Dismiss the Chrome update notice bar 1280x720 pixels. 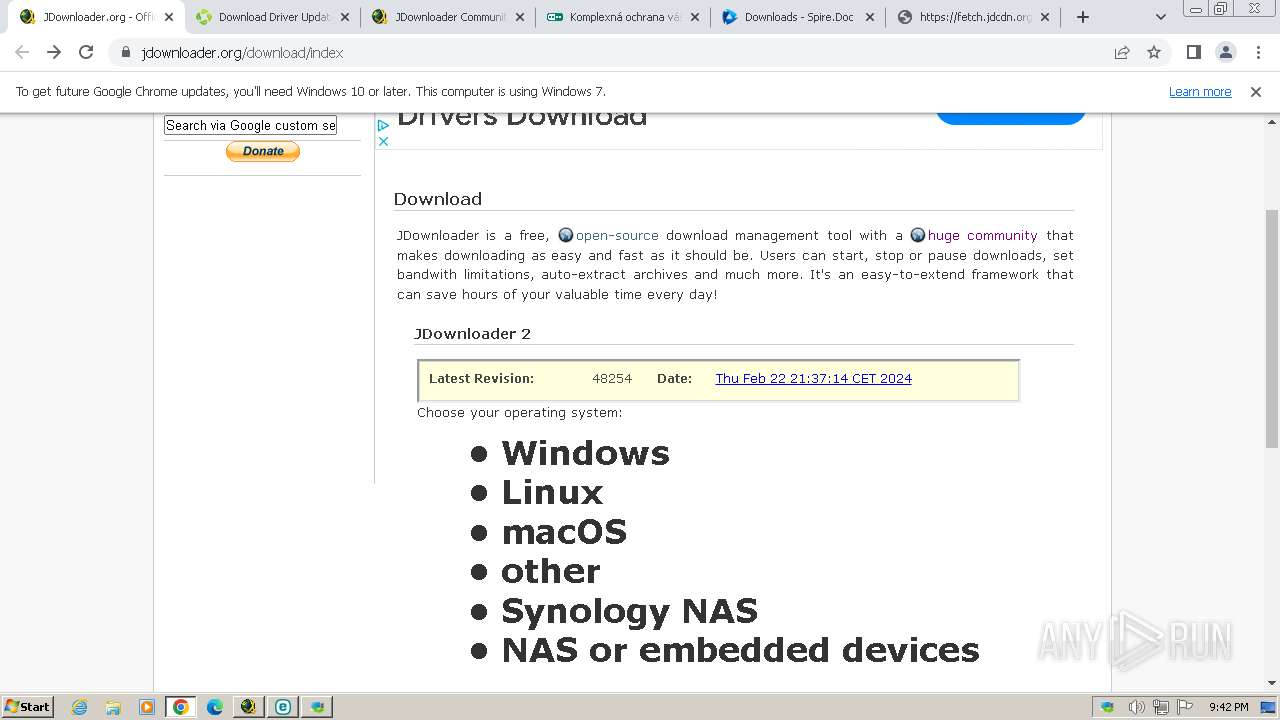pos(1256,91)
